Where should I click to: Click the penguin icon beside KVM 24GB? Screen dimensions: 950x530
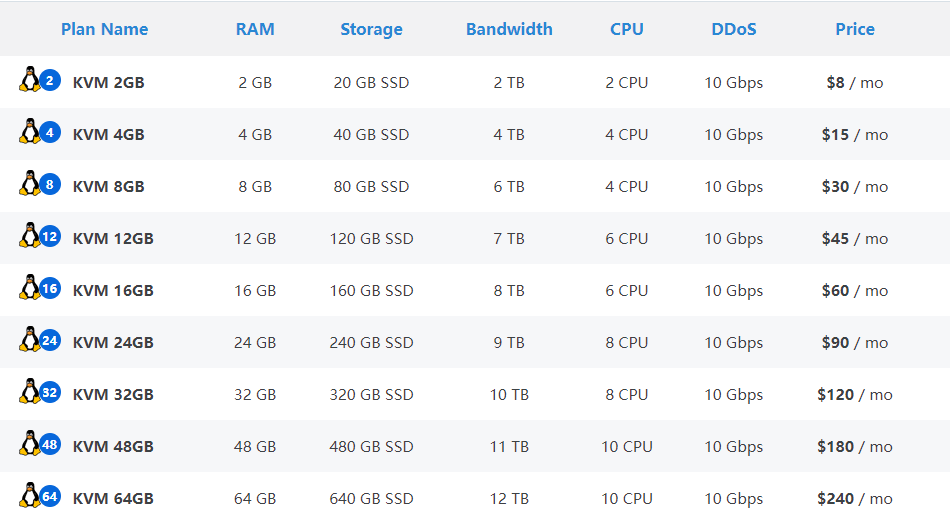click(30, 339)
